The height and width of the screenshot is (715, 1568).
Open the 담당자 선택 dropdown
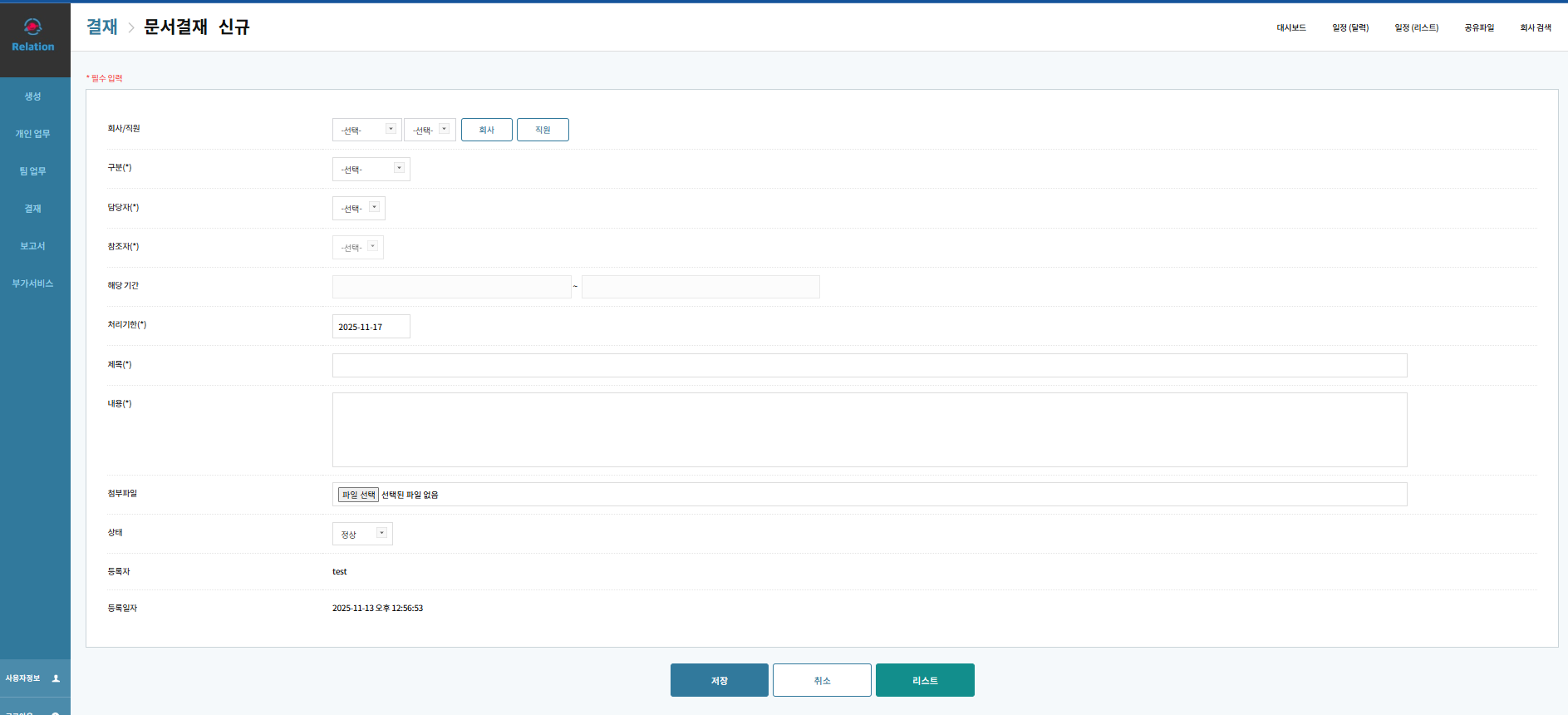point(358,208)
